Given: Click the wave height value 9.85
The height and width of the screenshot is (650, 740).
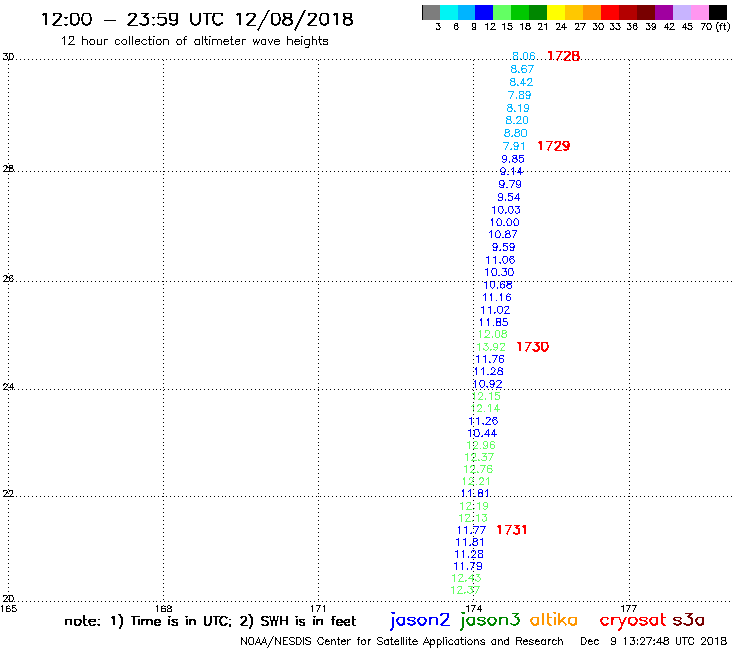Looking at the screenshot, I should (513, 159).
